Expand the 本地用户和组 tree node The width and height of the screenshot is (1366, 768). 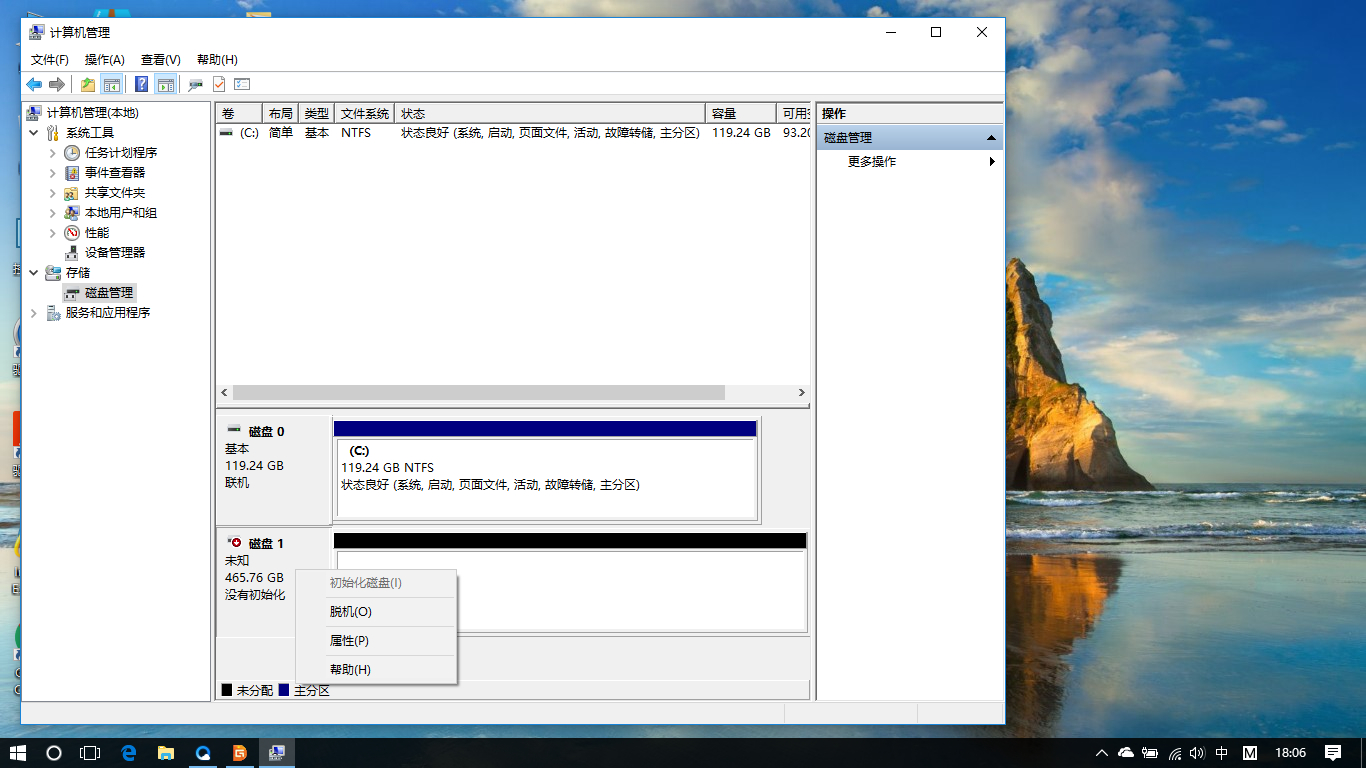53,213
